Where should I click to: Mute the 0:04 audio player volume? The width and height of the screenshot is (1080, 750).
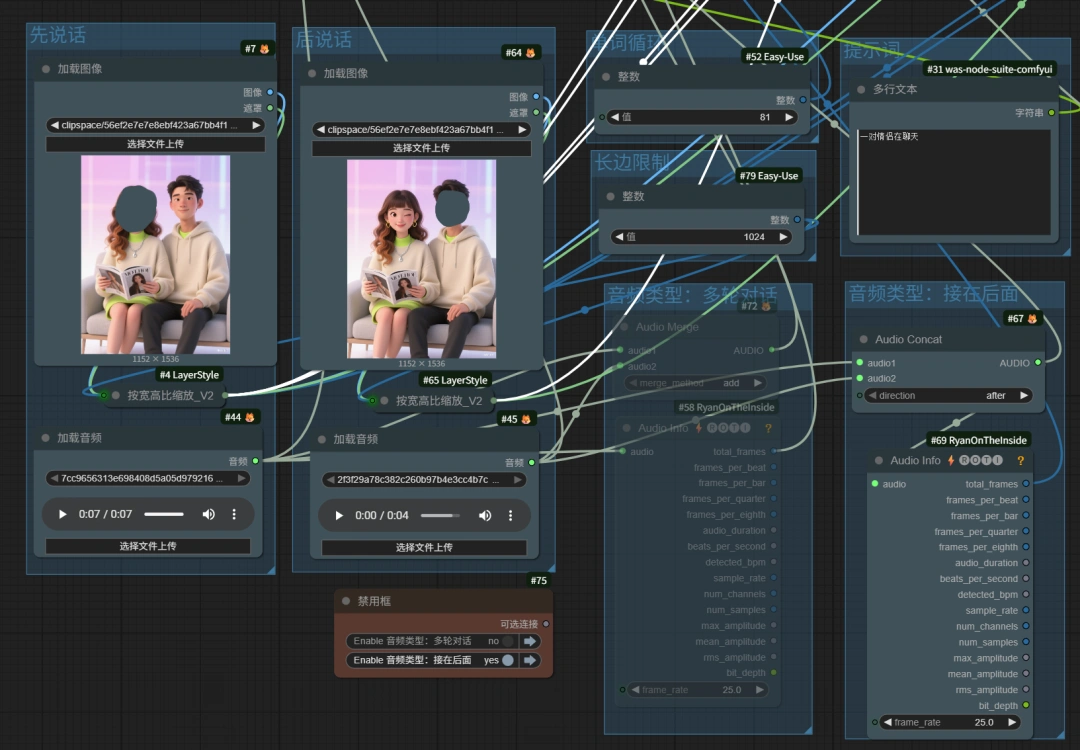tap(485, 515)
